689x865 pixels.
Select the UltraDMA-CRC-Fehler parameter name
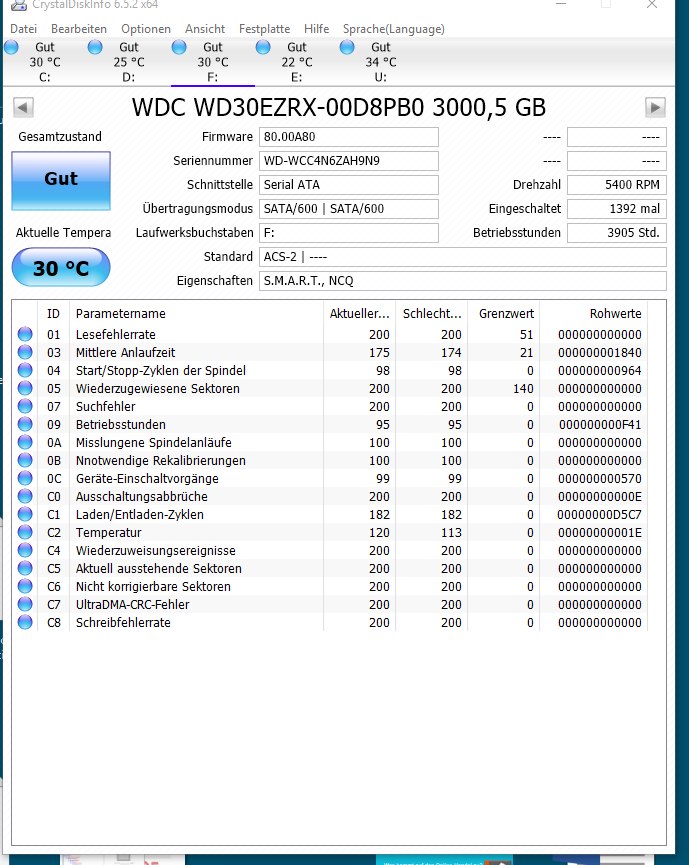tap(132, 605)
